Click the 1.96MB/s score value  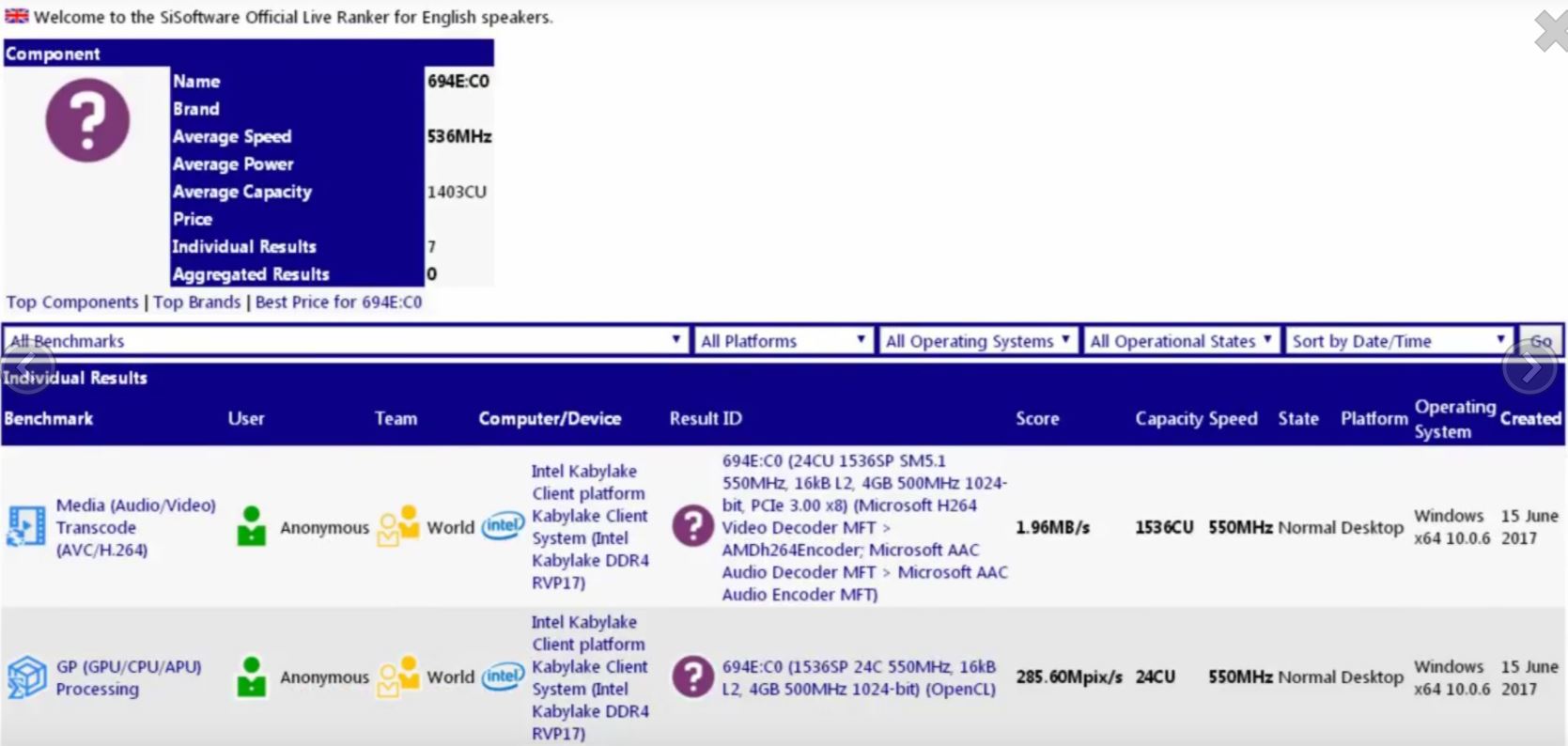click(x=1053, y=528)
